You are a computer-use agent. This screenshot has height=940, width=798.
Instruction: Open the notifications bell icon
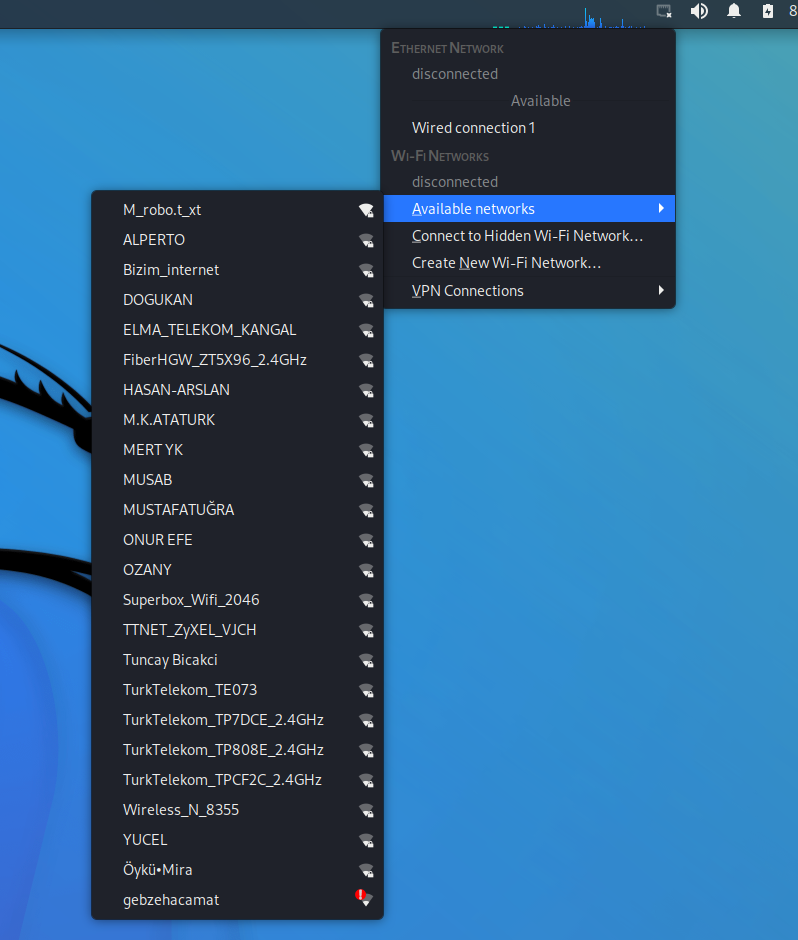pos(734,11)
